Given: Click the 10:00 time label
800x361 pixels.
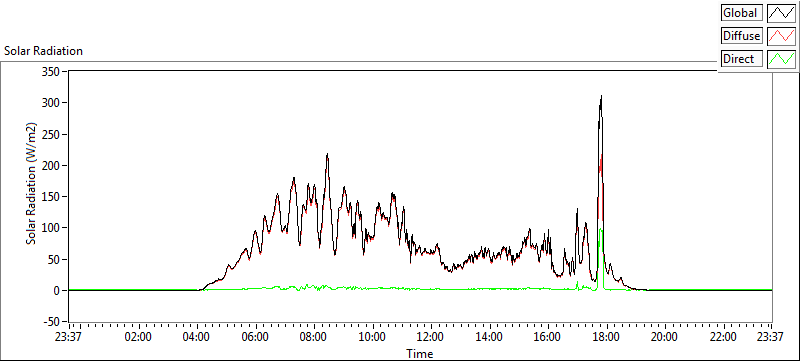Looking at the screenshot, I should pos(373,337).
